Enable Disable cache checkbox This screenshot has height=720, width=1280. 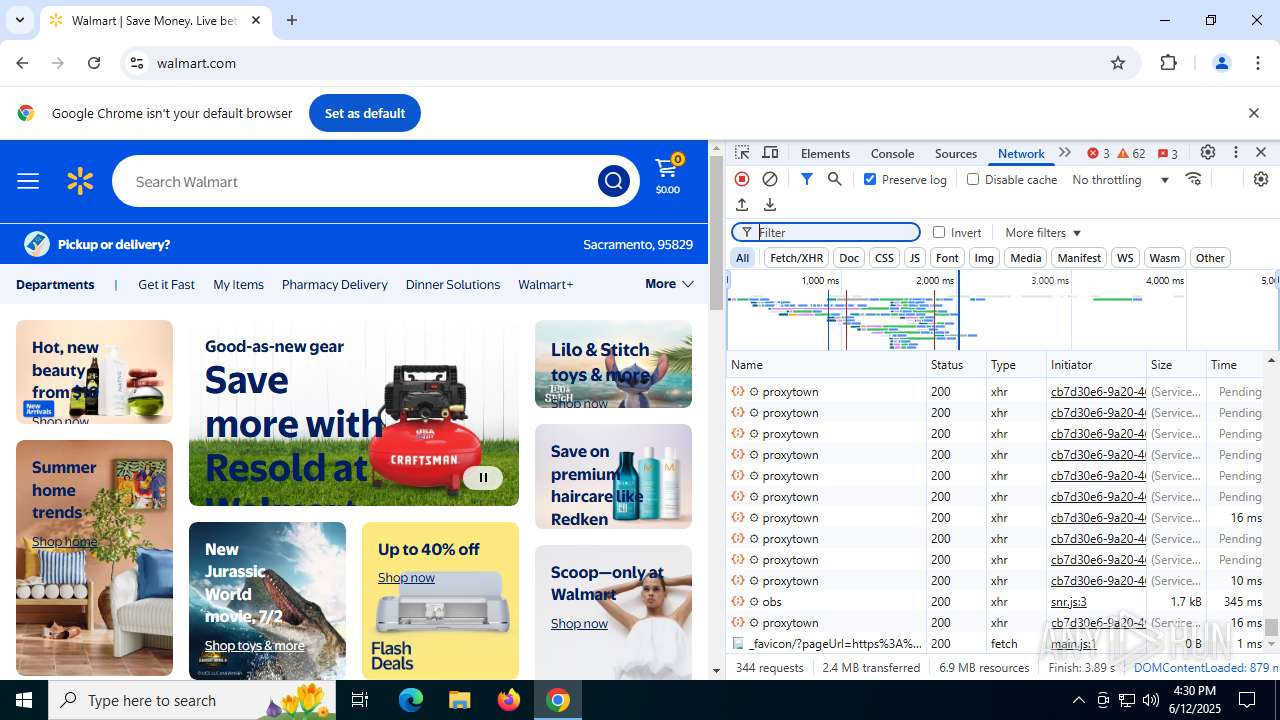[973, 179]
